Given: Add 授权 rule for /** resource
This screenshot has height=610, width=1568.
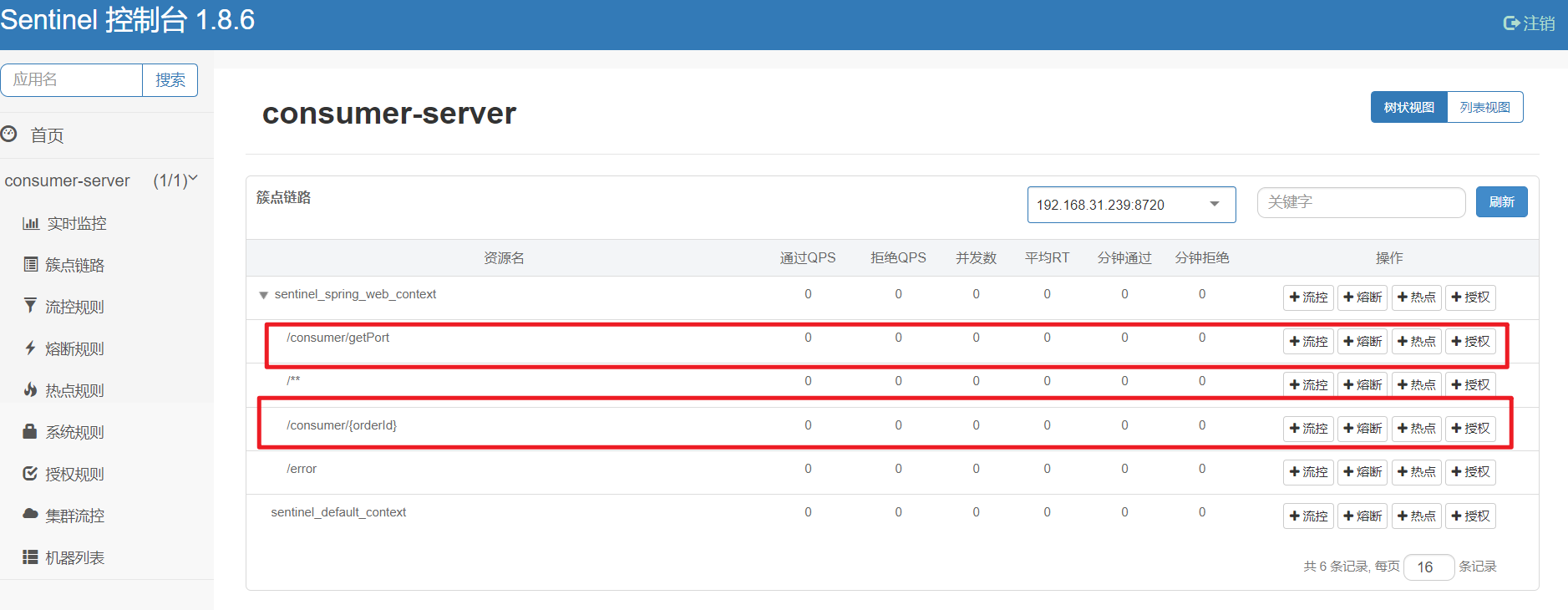Looking at the screenshot, I should point(1470,384).
